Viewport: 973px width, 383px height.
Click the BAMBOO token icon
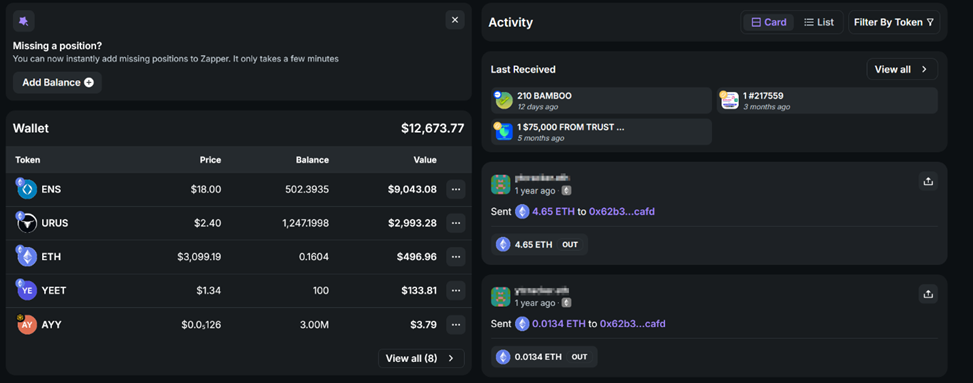504,100
